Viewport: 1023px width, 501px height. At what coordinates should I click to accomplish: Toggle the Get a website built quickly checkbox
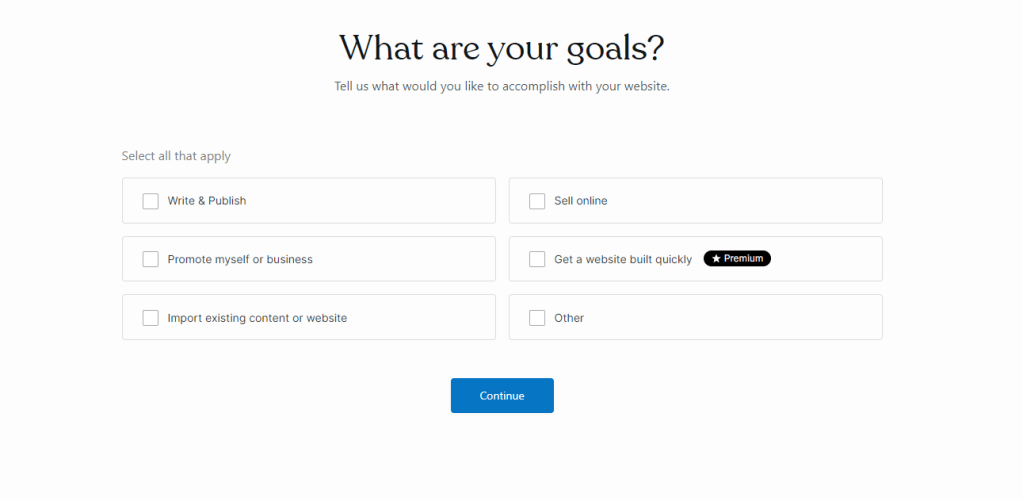click(x=537, y=259)
